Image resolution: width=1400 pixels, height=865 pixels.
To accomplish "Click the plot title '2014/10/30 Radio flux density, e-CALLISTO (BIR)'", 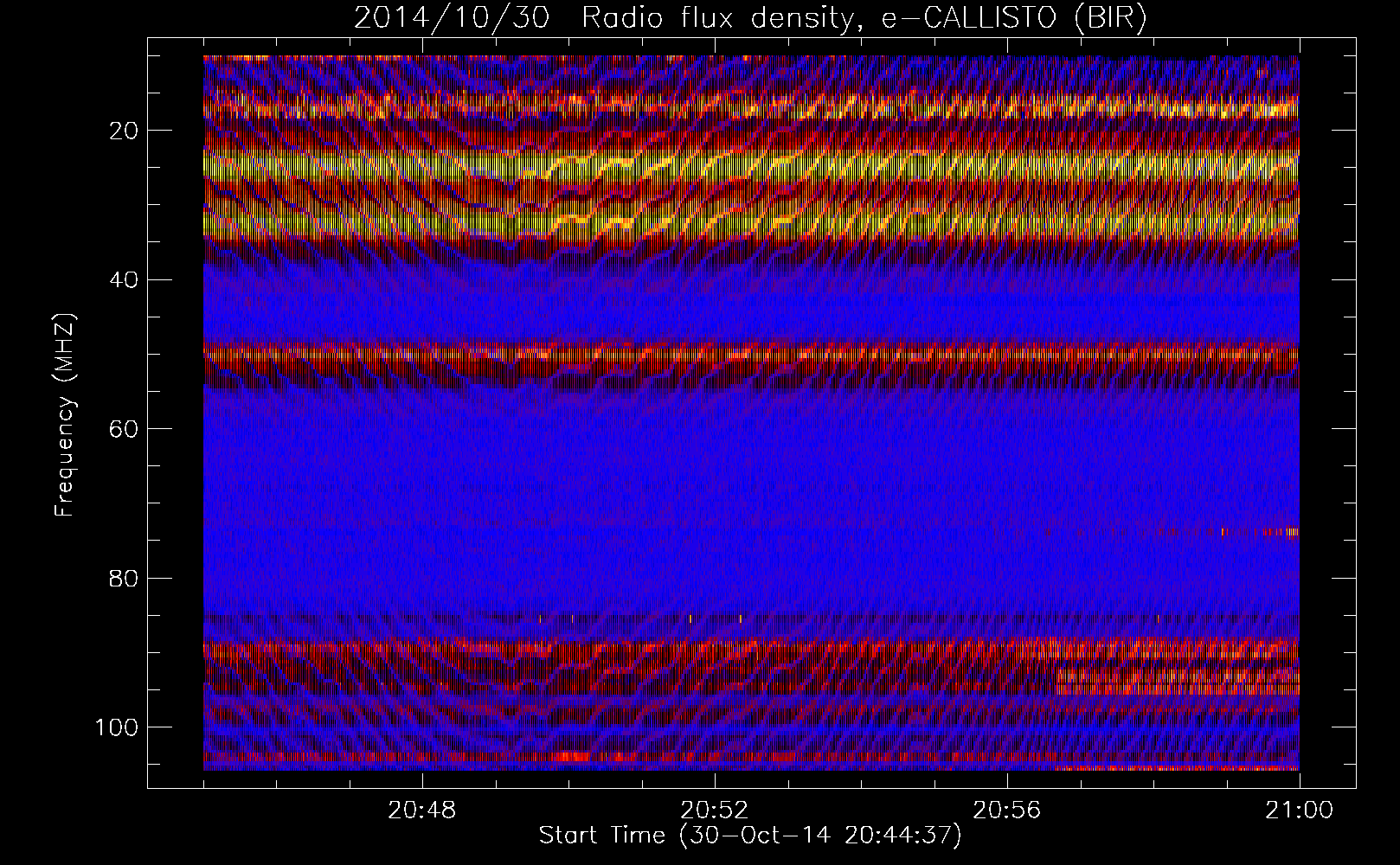I will (x=750, y=18).
